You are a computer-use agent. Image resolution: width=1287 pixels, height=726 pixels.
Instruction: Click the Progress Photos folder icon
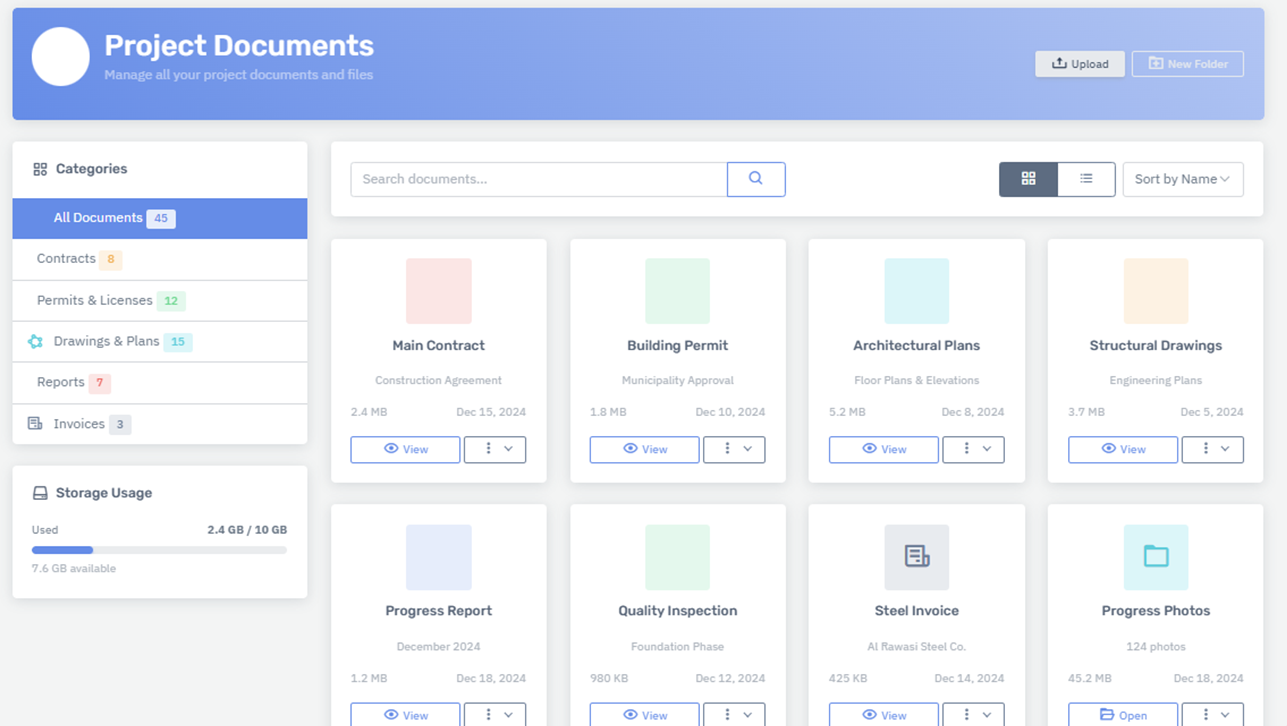(x=1155, y=557)
